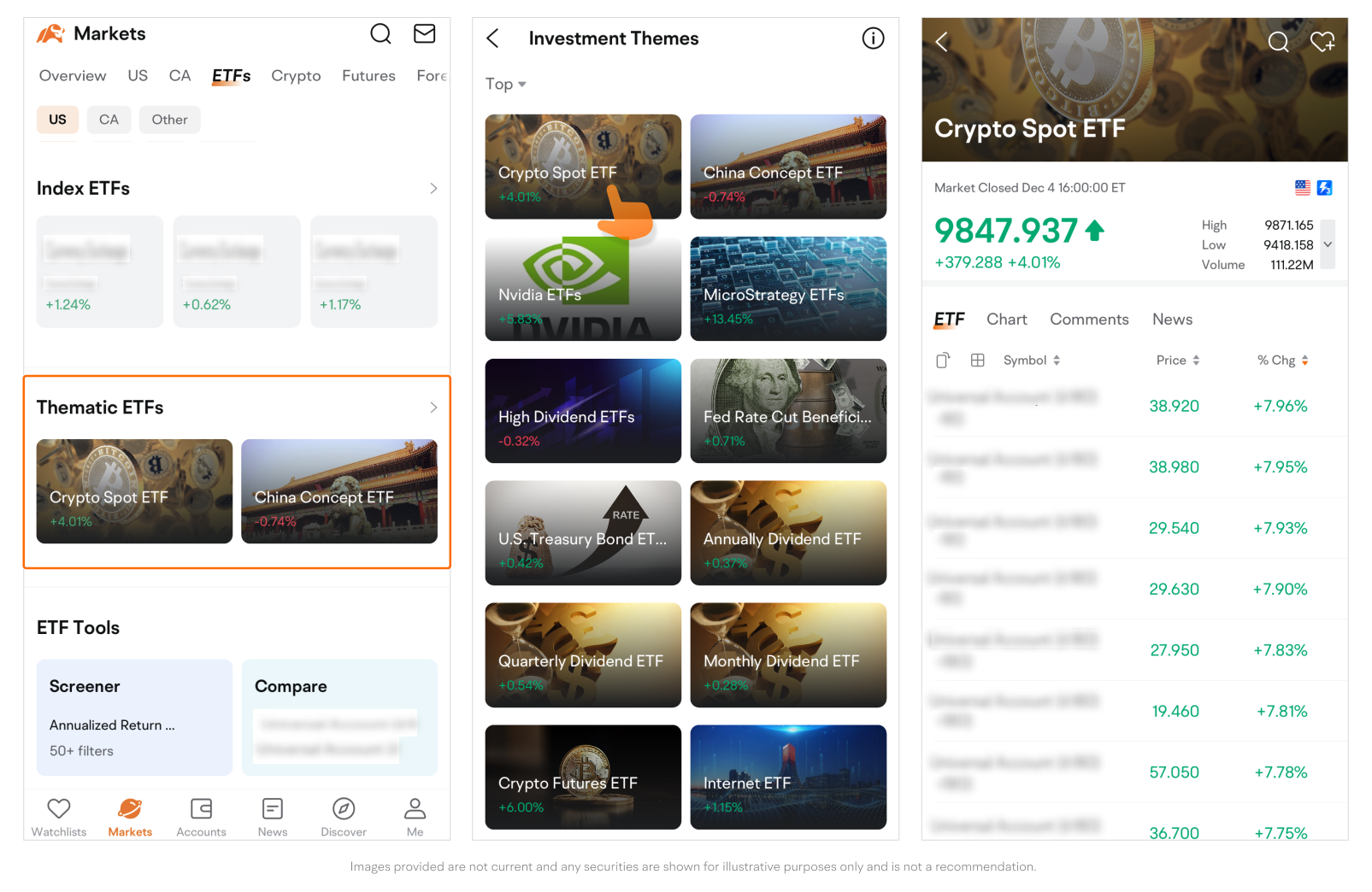Open the Watchlists heart icon

(x=59, y=808)
